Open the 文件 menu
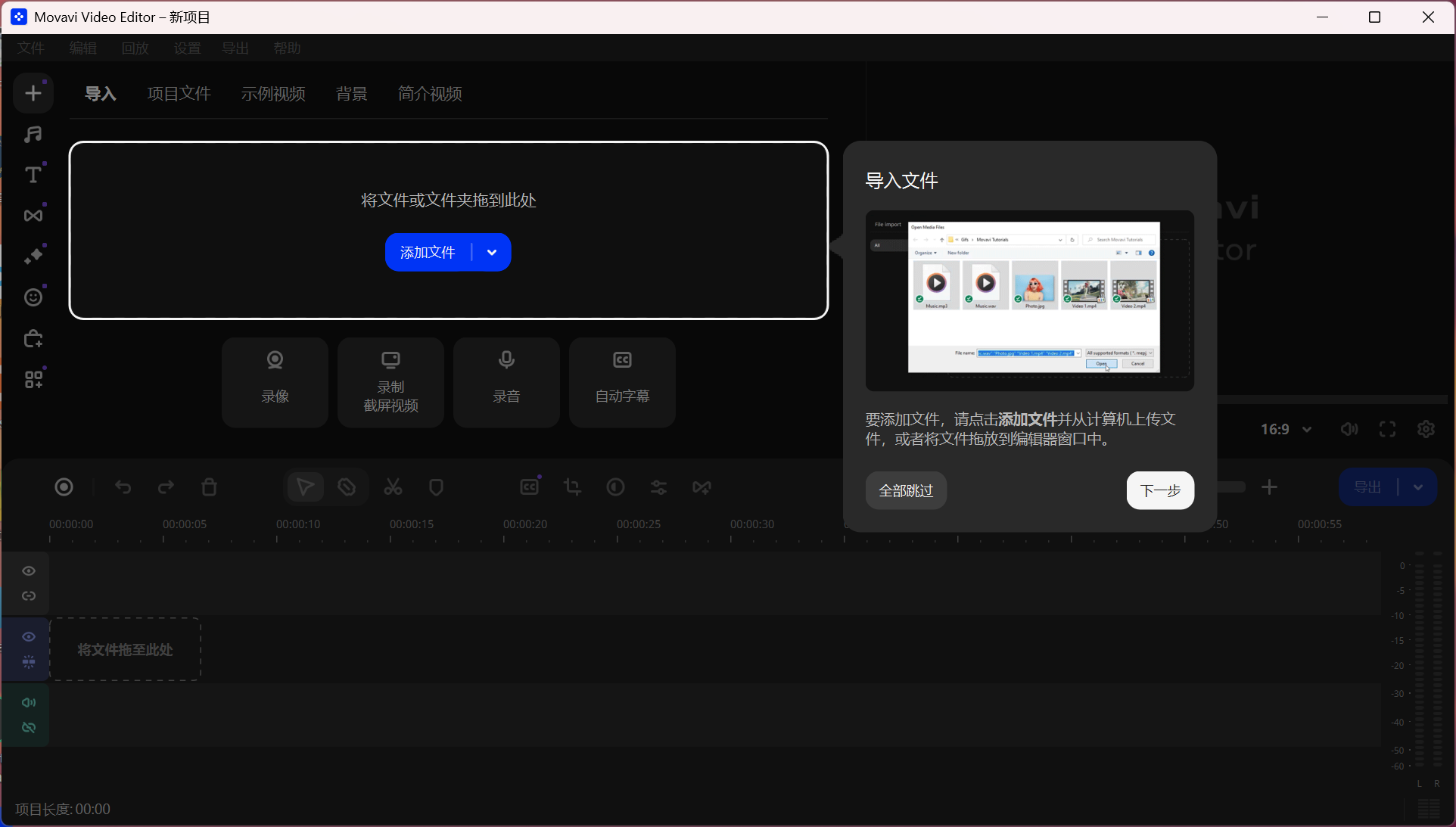This screenshot has height=827, width=1456. pos(31,48)
